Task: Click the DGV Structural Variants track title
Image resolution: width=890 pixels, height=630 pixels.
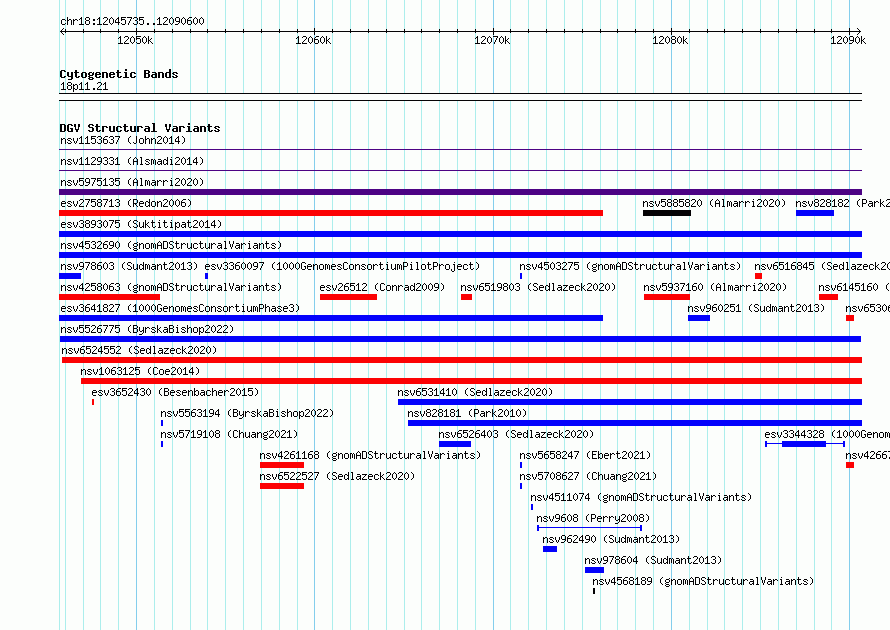Action: [x=140, y=128]
